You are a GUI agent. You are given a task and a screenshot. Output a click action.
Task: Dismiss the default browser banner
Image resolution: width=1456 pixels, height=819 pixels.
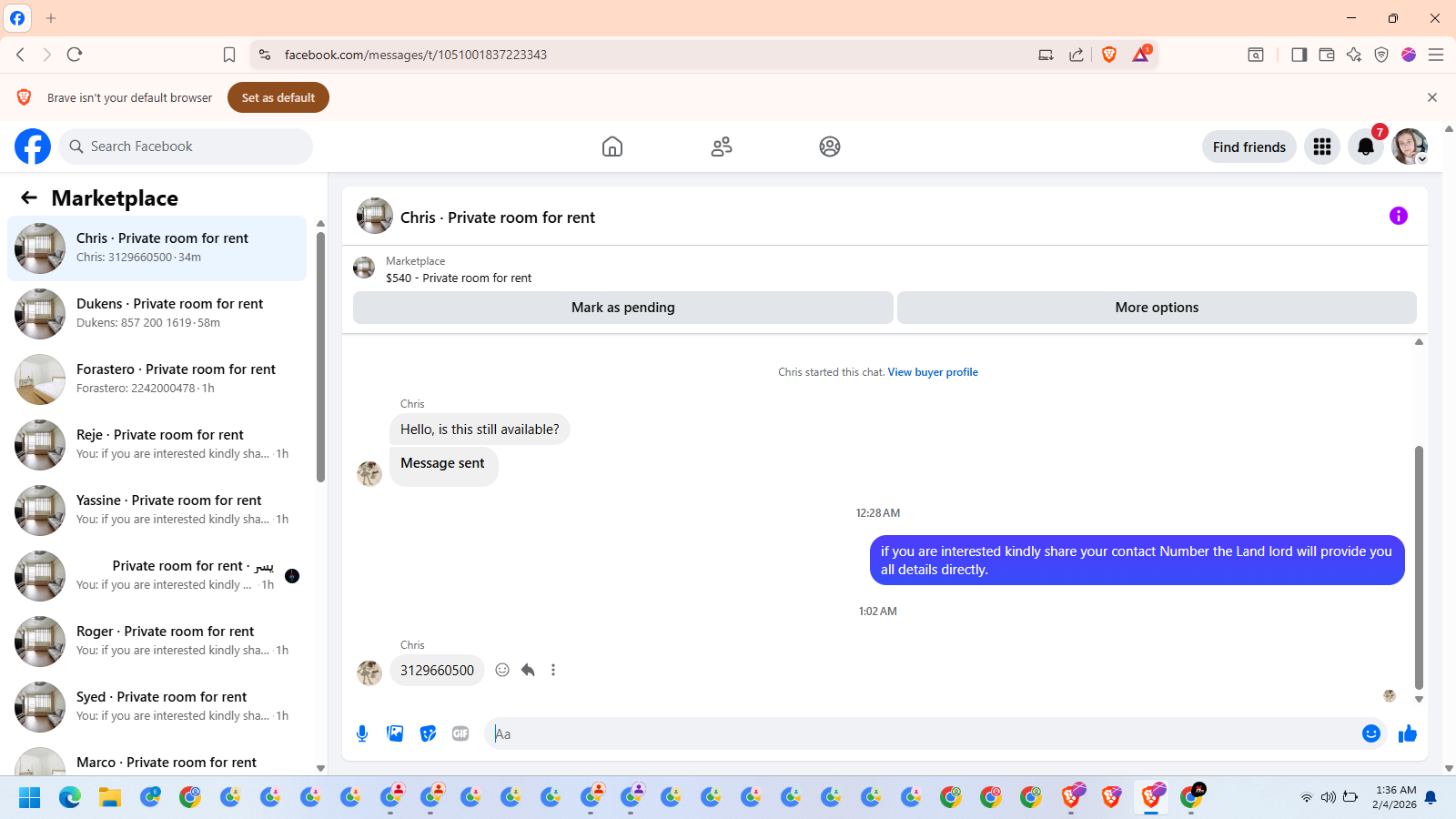1432,97
